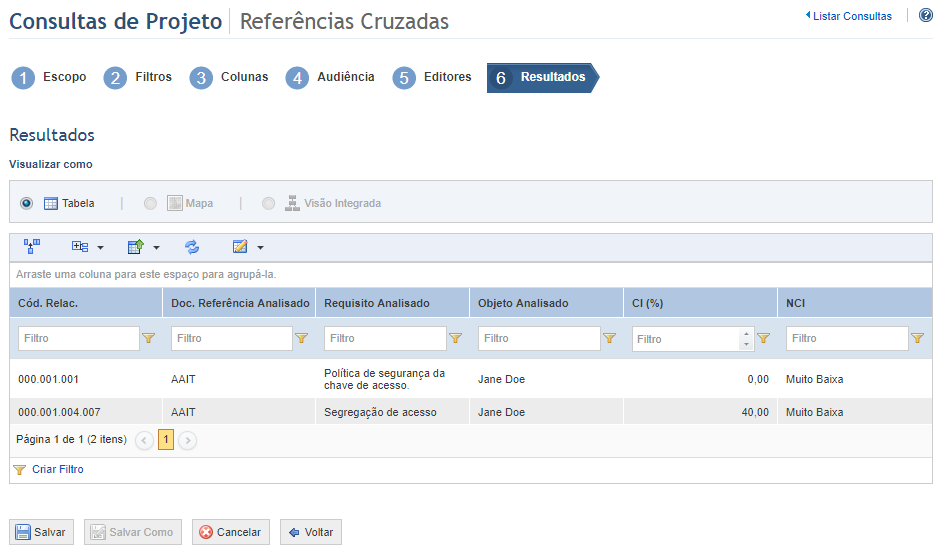Switch to step 3 Colunas
The width and height of the screenshot is (947, 550).
coord(229,77)
